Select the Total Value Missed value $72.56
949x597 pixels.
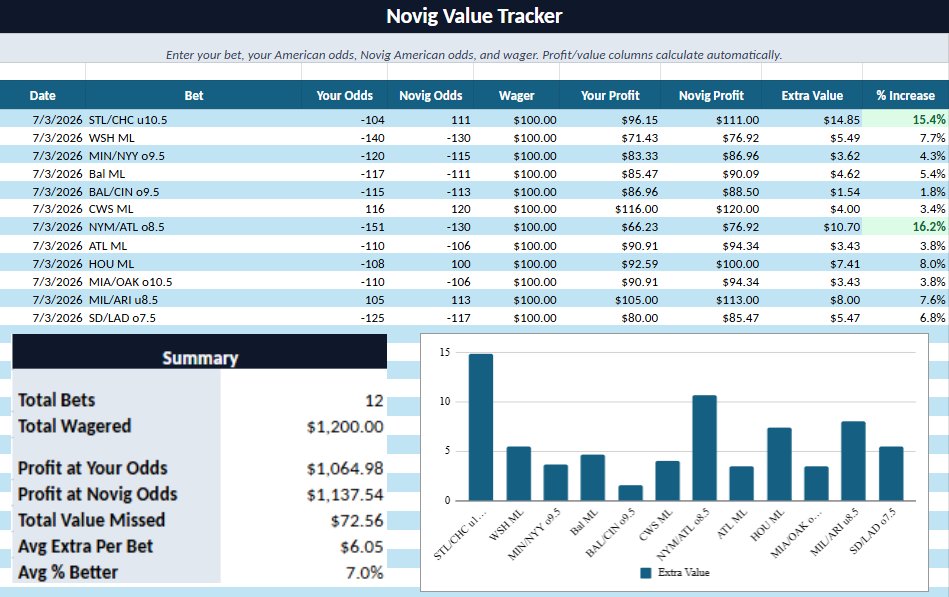(x=357, y=520)
